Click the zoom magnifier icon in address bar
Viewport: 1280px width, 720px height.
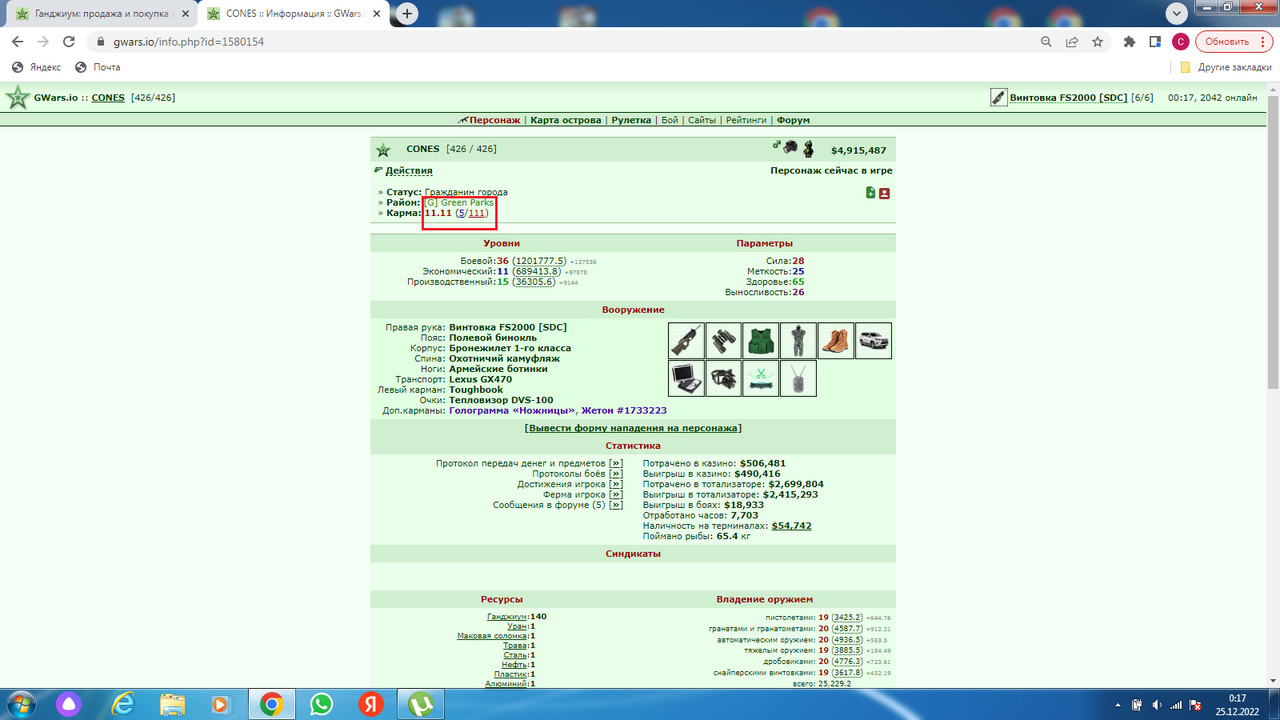[x=1046, y=42]
